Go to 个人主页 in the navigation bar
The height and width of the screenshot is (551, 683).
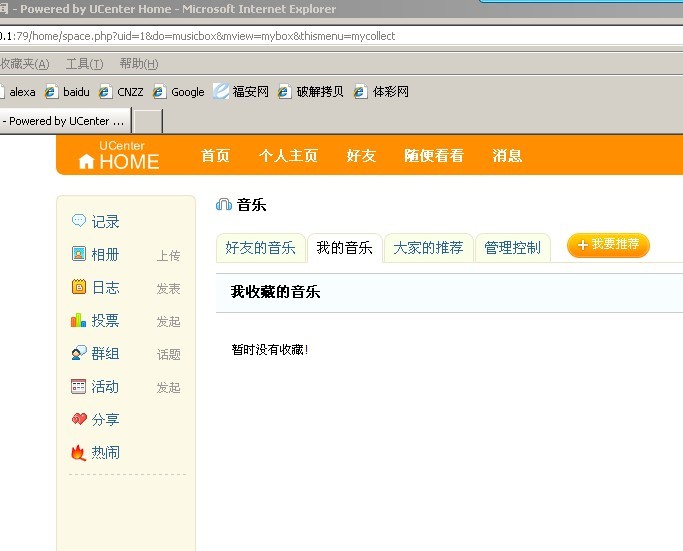pos(288,155)
